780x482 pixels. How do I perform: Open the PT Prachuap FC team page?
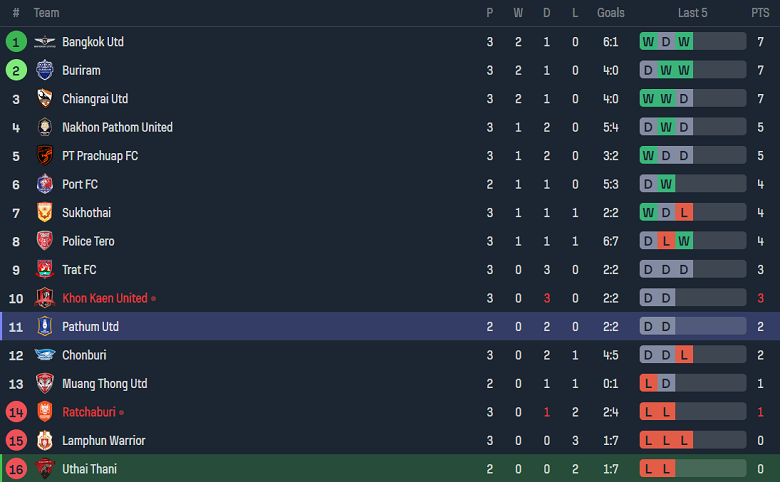(x=100, y=156)
